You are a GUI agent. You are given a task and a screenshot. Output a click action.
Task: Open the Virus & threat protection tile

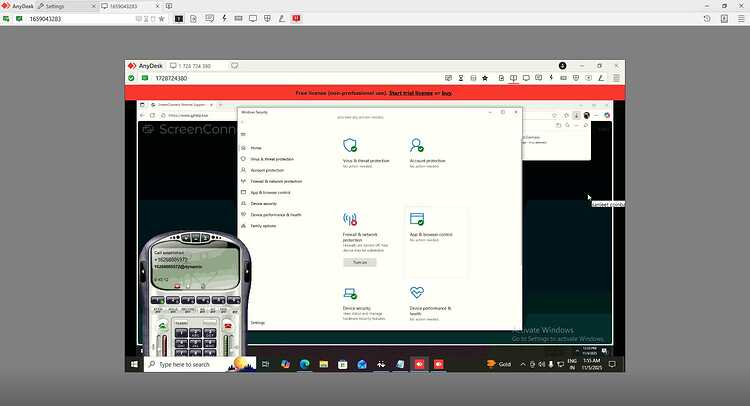tap(366, 153)
